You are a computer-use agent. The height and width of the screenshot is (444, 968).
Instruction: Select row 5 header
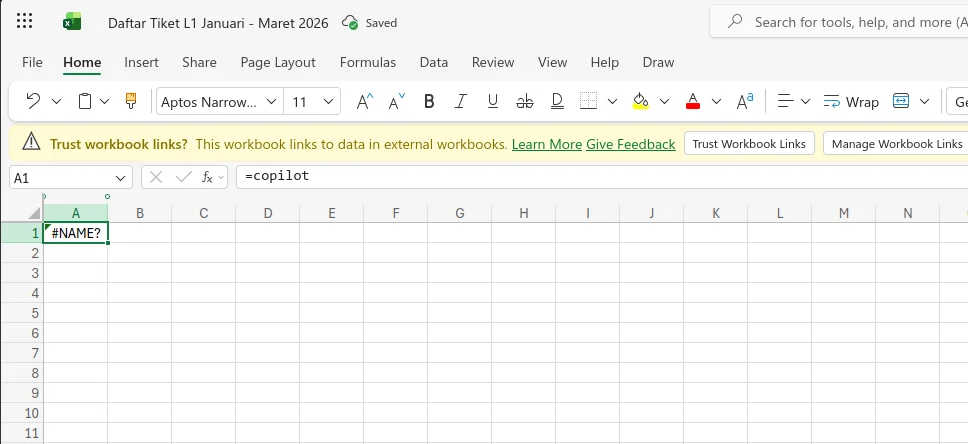coord(22,313)
